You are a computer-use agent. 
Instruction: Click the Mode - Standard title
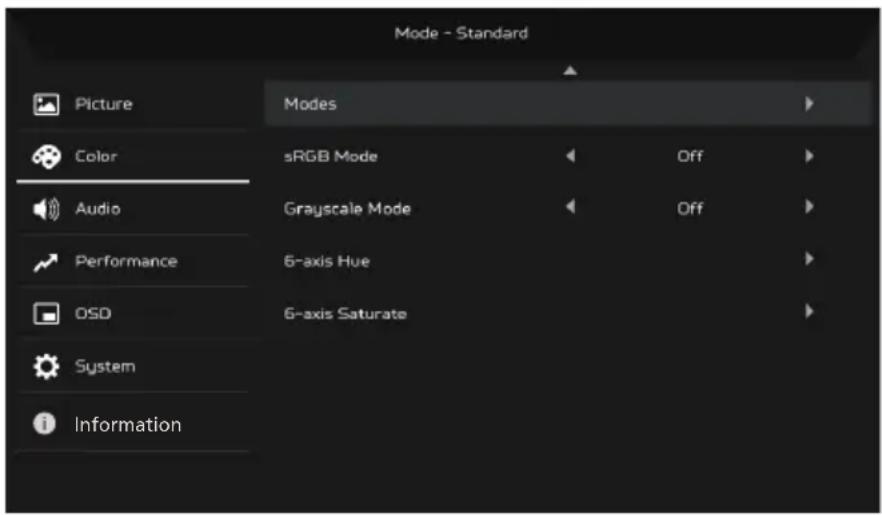coord(461,33)
